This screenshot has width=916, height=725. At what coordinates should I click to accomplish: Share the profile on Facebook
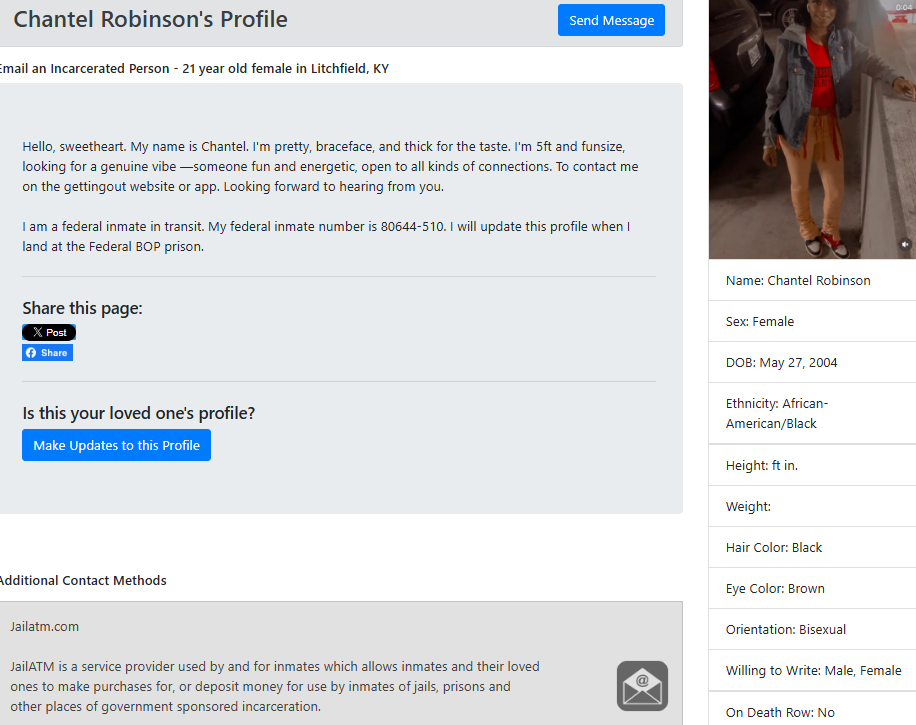[47, 353]
